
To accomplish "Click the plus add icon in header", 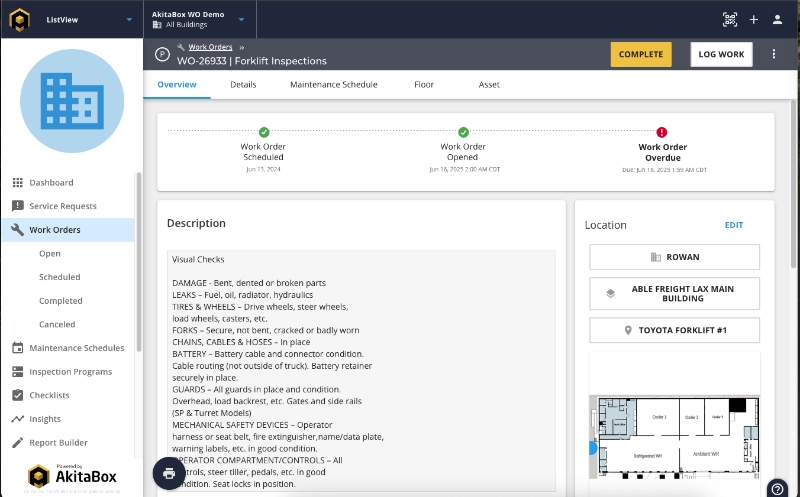I will [754, 19].
